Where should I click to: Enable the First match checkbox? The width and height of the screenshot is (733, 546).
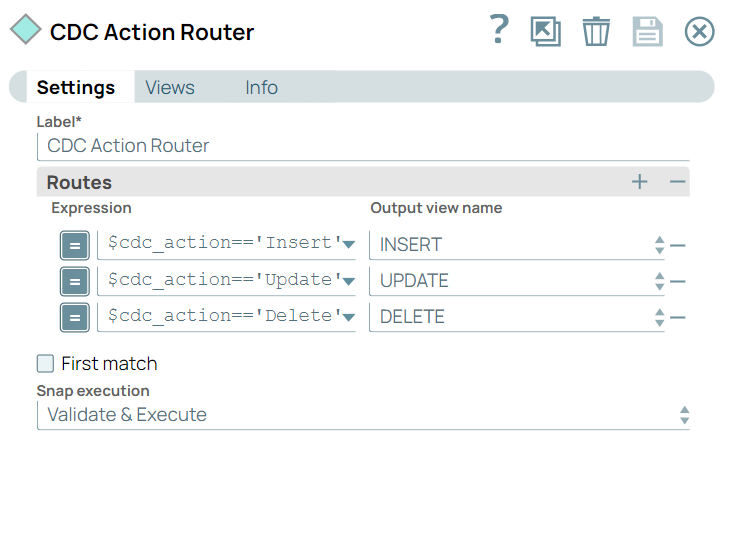45,363
